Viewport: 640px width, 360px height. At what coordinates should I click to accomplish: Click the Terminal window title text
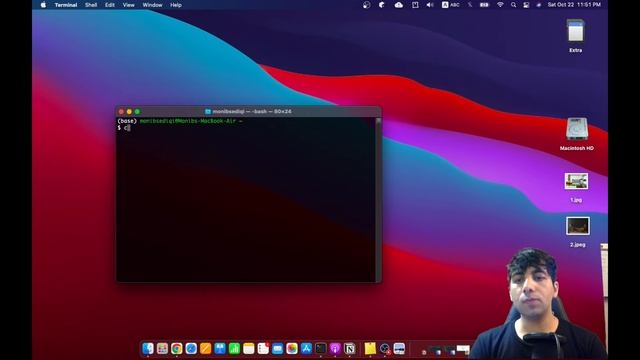pos(252,111)
